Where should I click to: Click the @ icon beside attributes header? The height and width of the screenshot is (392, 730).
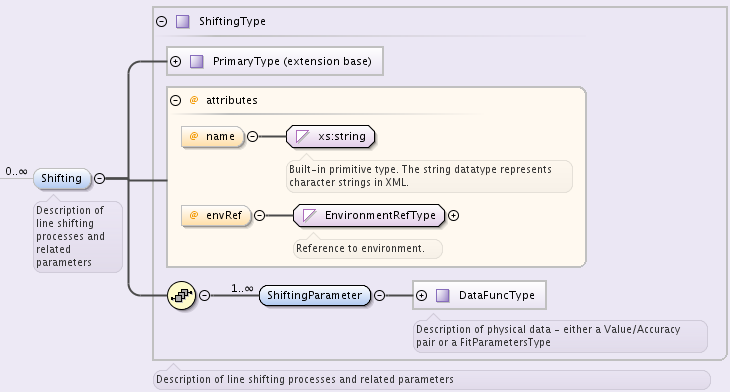[x=194, y=100]
